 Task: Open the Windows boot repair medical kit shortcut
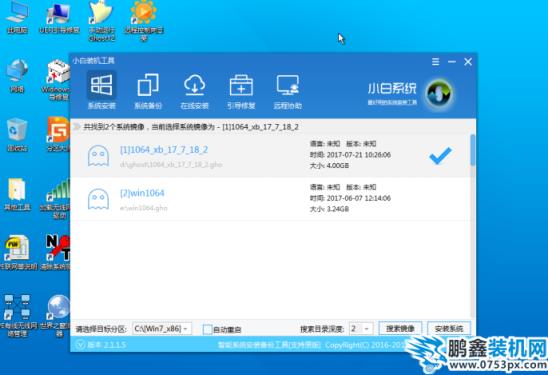point(56,80)
